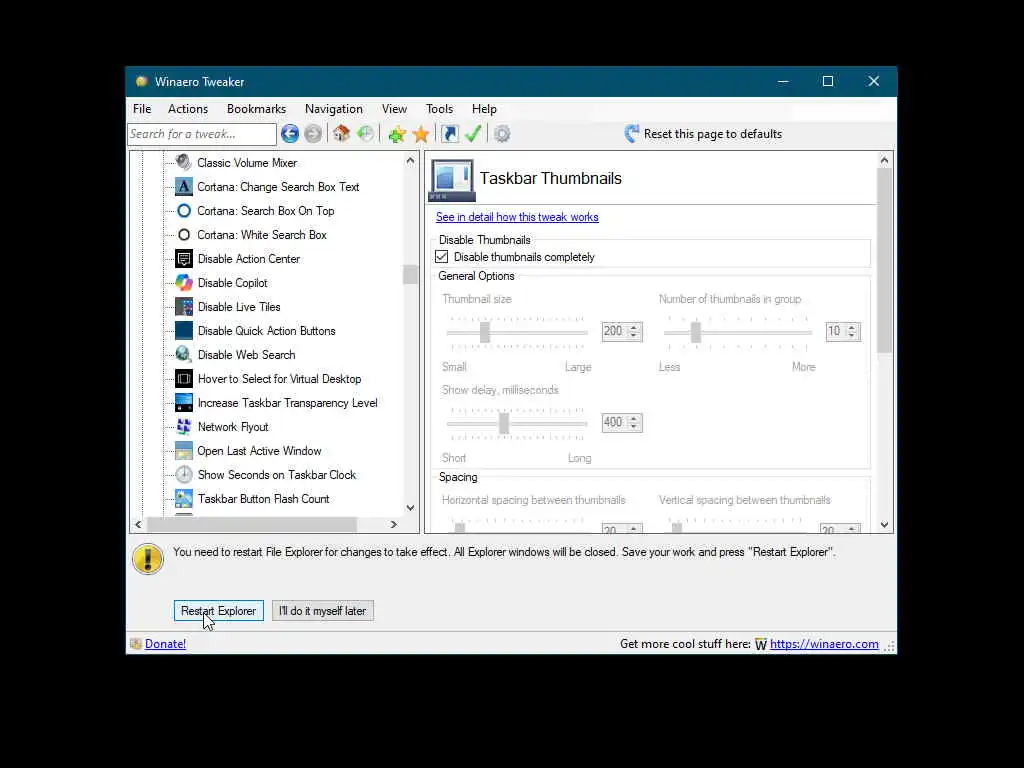Viewport: 1024px width, 768px height.
Task: Click the Restart Explorer button
Action: point(219,611)
